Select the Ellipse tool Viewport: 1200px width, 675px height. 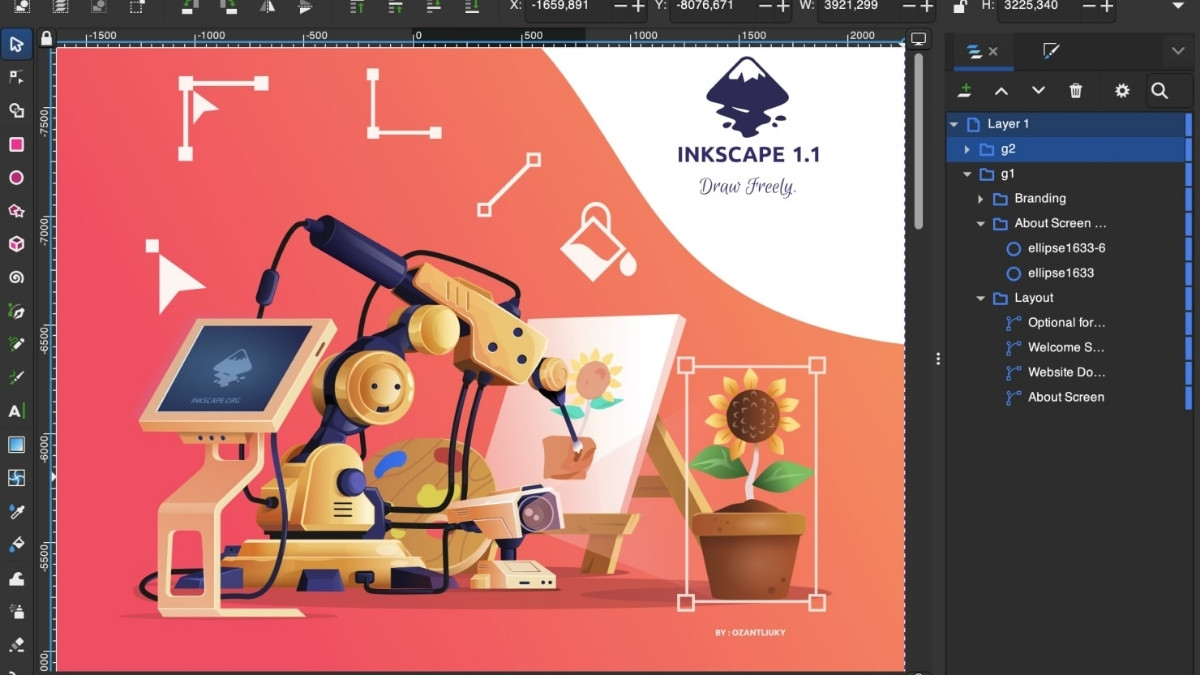(x=16, y=177)
